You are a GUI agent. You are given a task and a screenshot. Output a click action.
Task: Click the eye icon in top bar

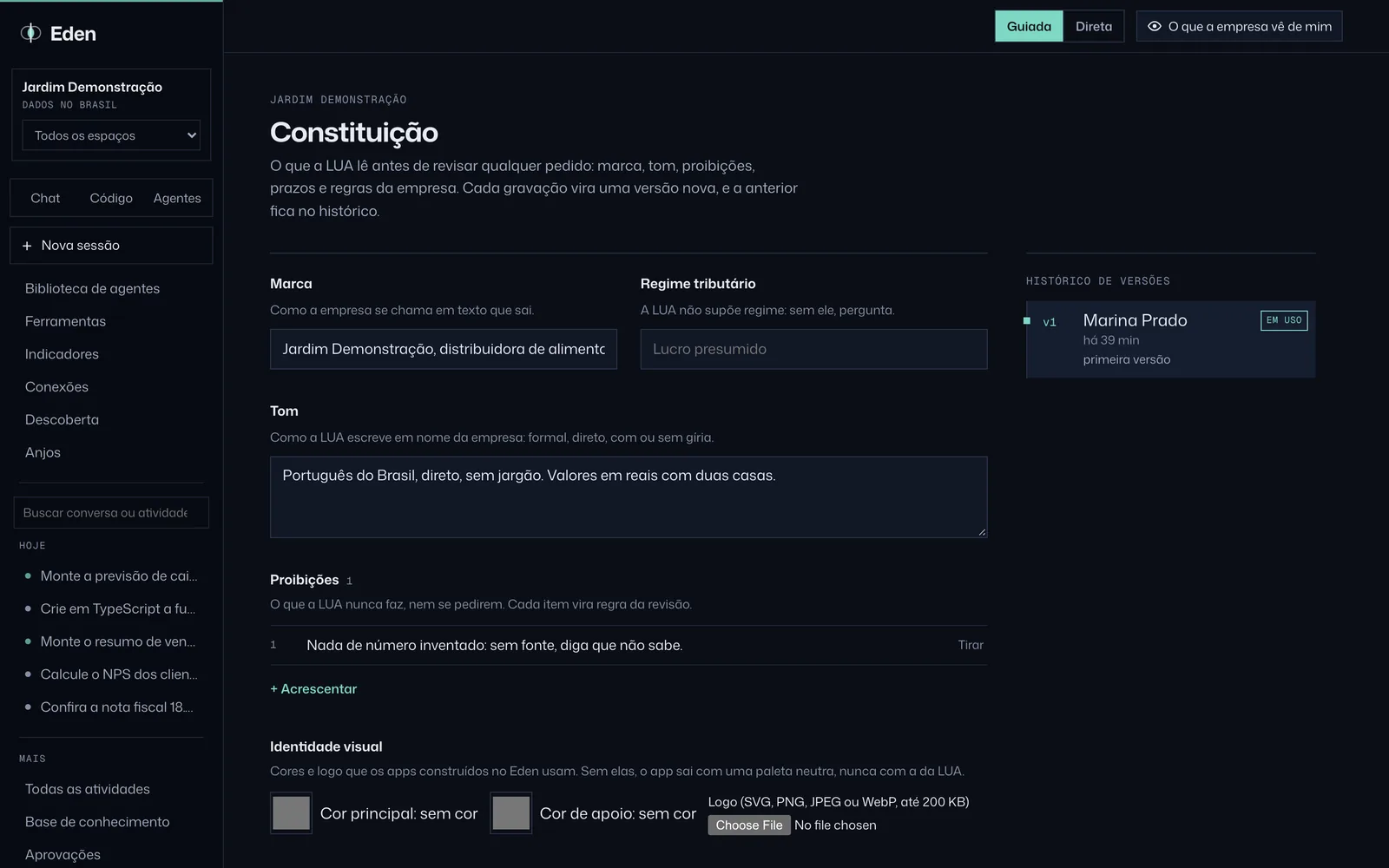[x=1155, y=26]
